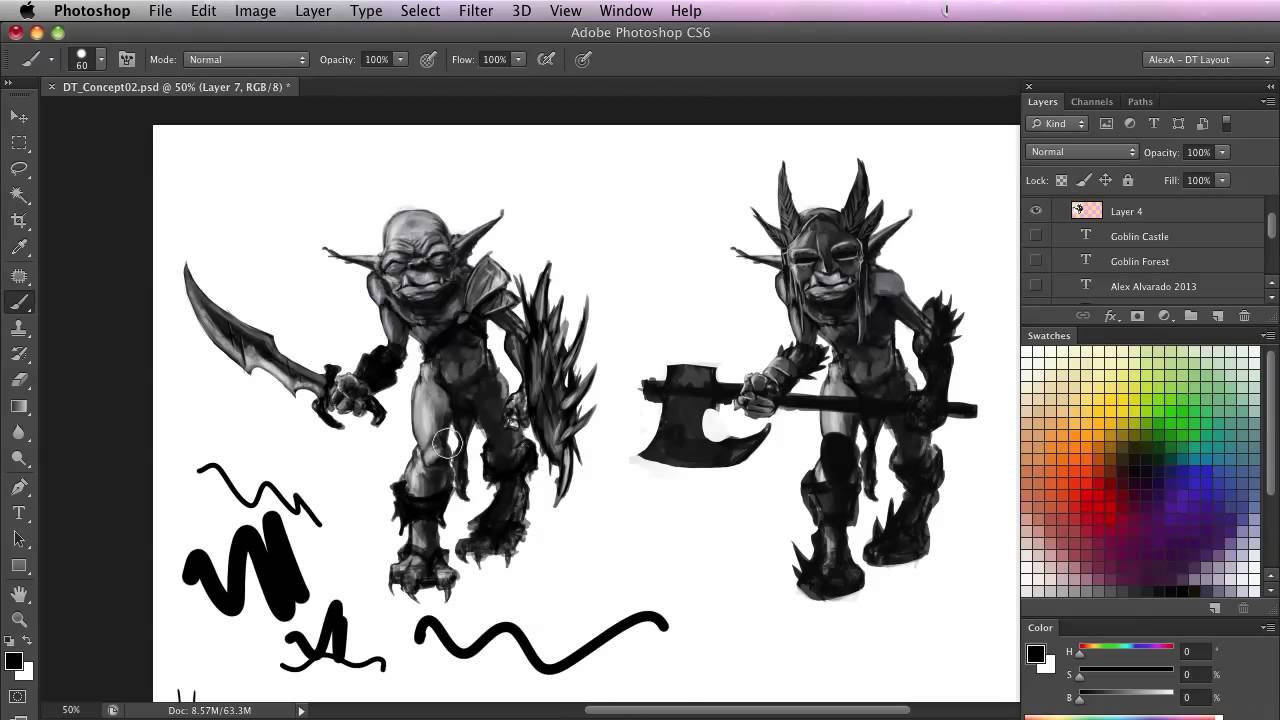Select the Clone Stamp tool

[x=19, y=328]
